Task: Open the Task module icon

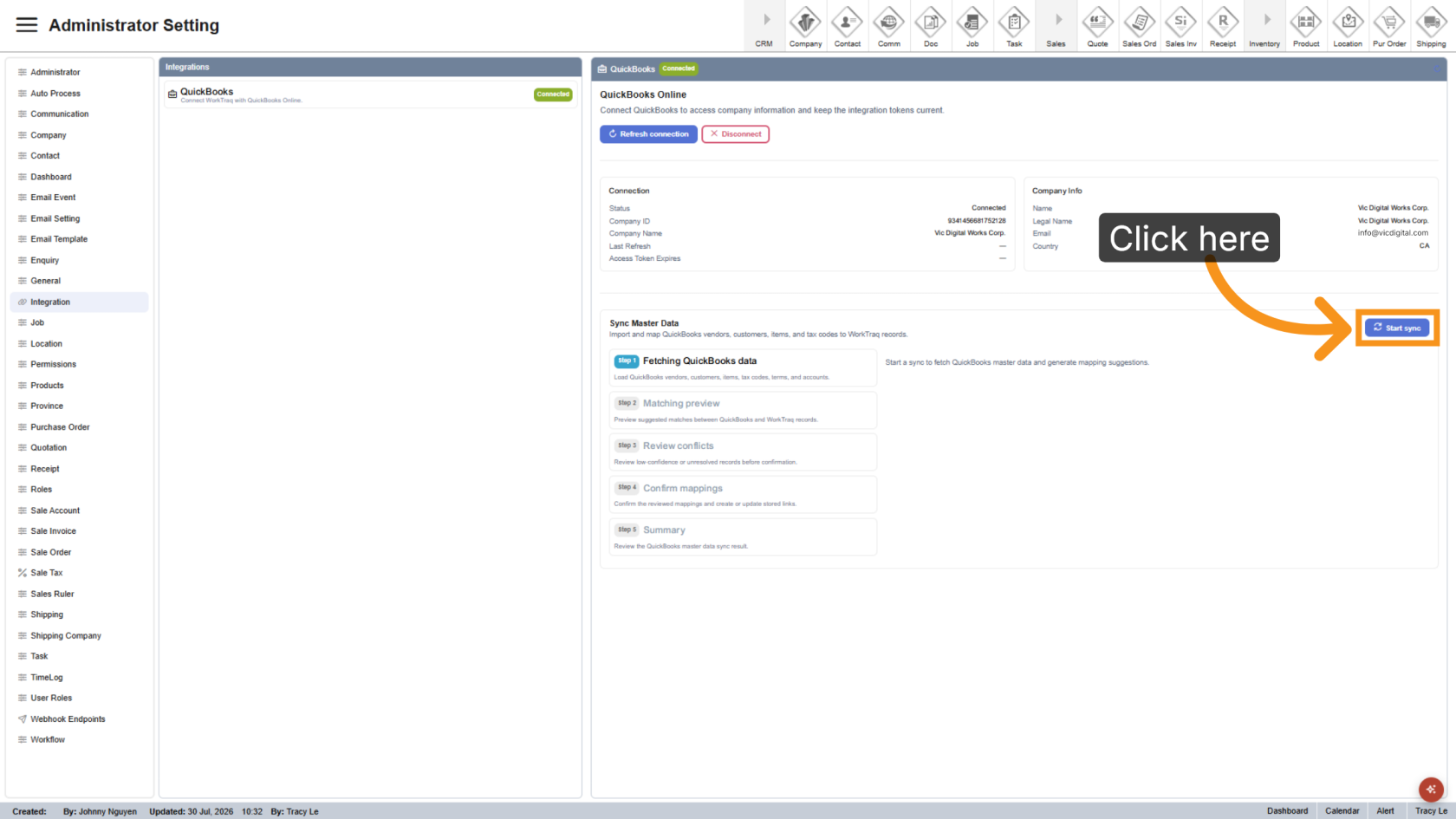Action: 1014,26
